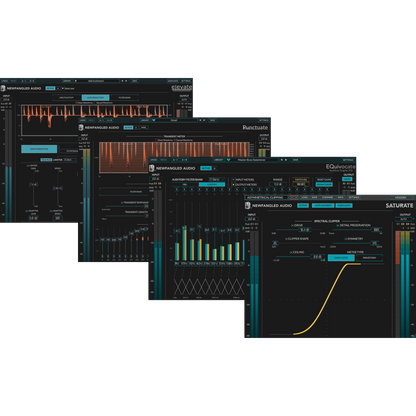
Task: Toggle the Active button in Elevate window
Action: tap(50, 88)
